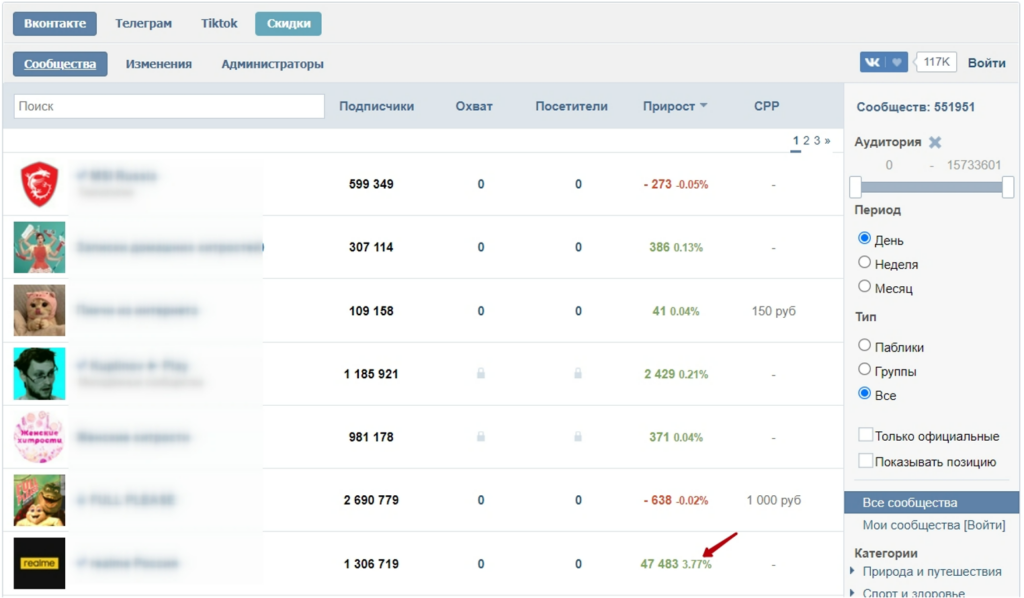Click the right audience slider handle
Viewport: 1024px width, 598px height.
[1008, 187]
